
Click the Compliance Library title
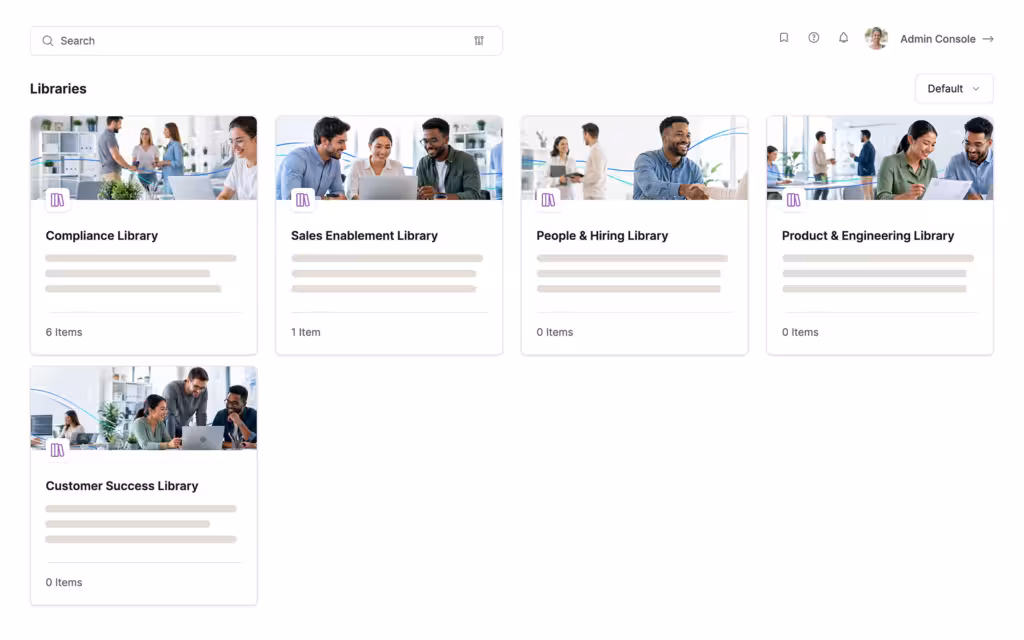coord(102,236)
